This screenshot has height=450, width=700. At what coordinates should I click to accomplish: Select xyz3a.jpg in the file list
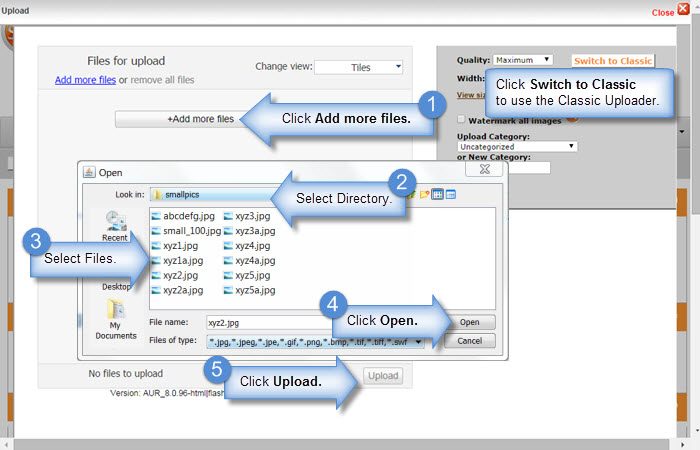tap(255, 231)
